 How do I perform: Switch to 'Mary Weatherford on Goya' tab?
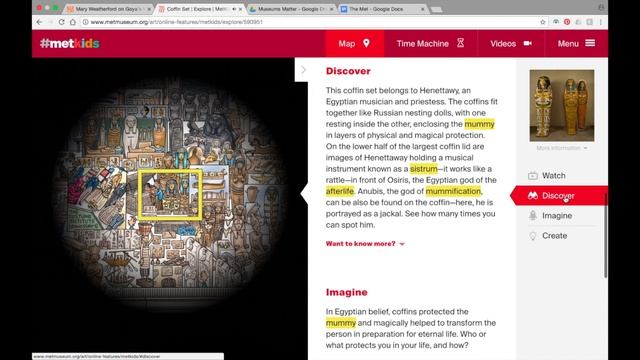109,9
